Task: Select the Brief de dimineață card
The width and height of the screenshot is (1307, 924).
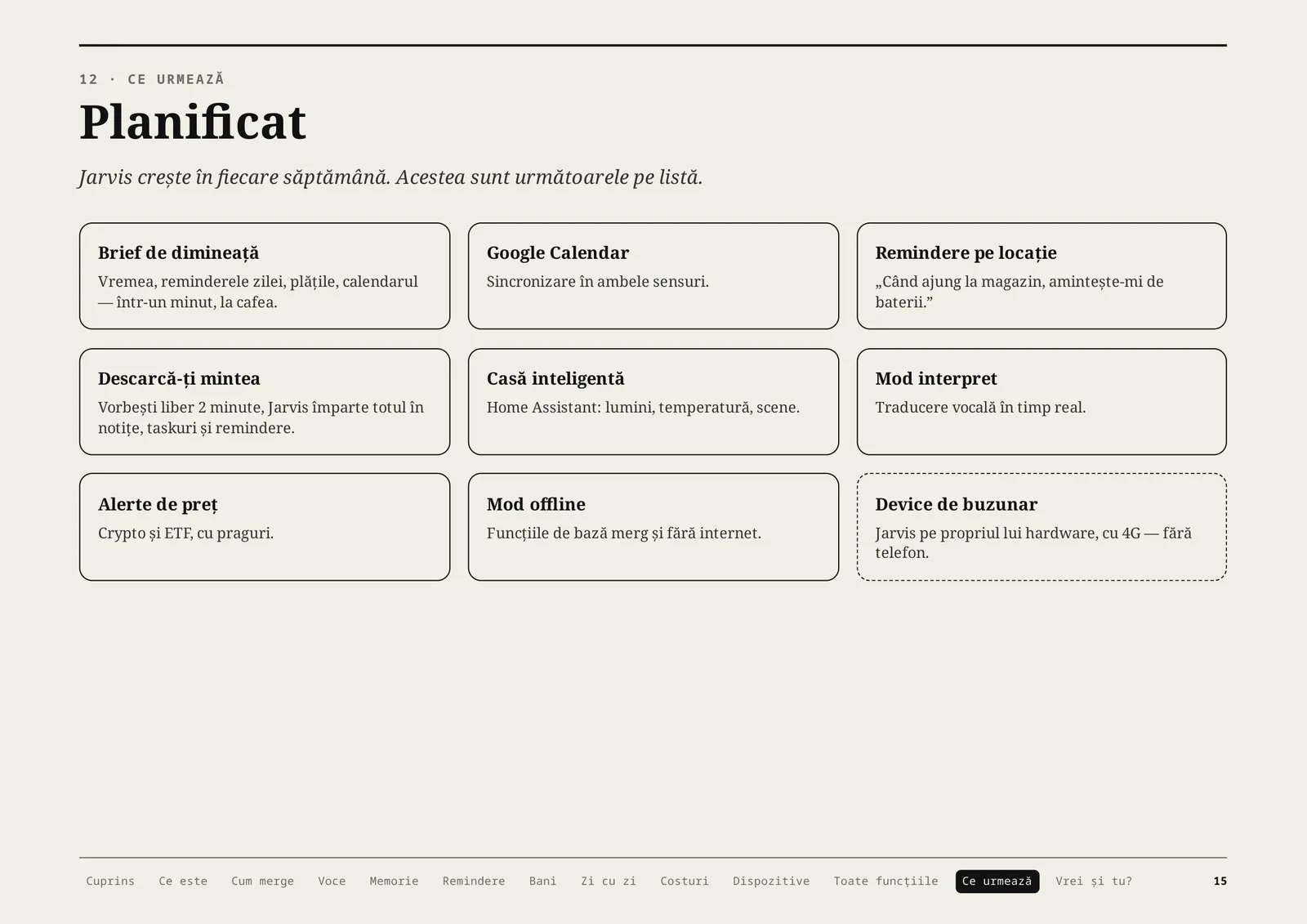Action: click(x=265, y=276)
